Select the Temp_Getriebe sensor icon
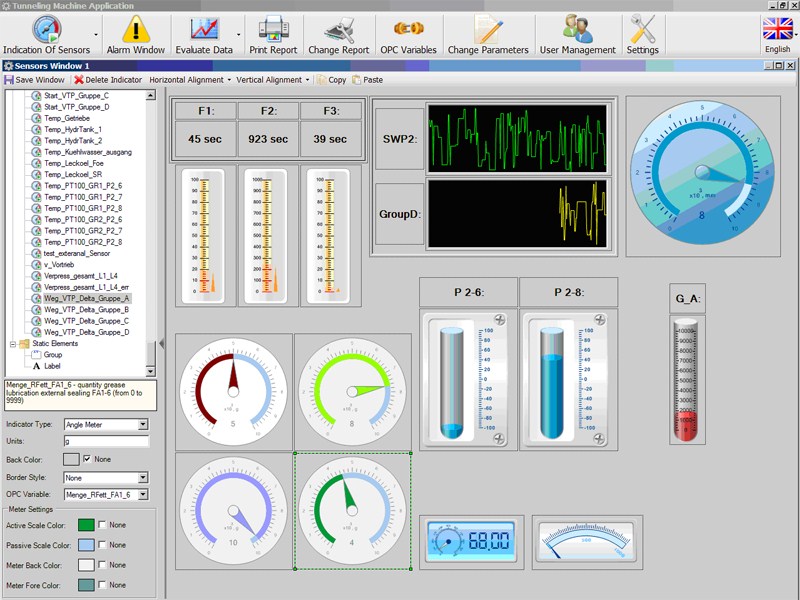The image size is (800, 600). click(x=36, y=118)
